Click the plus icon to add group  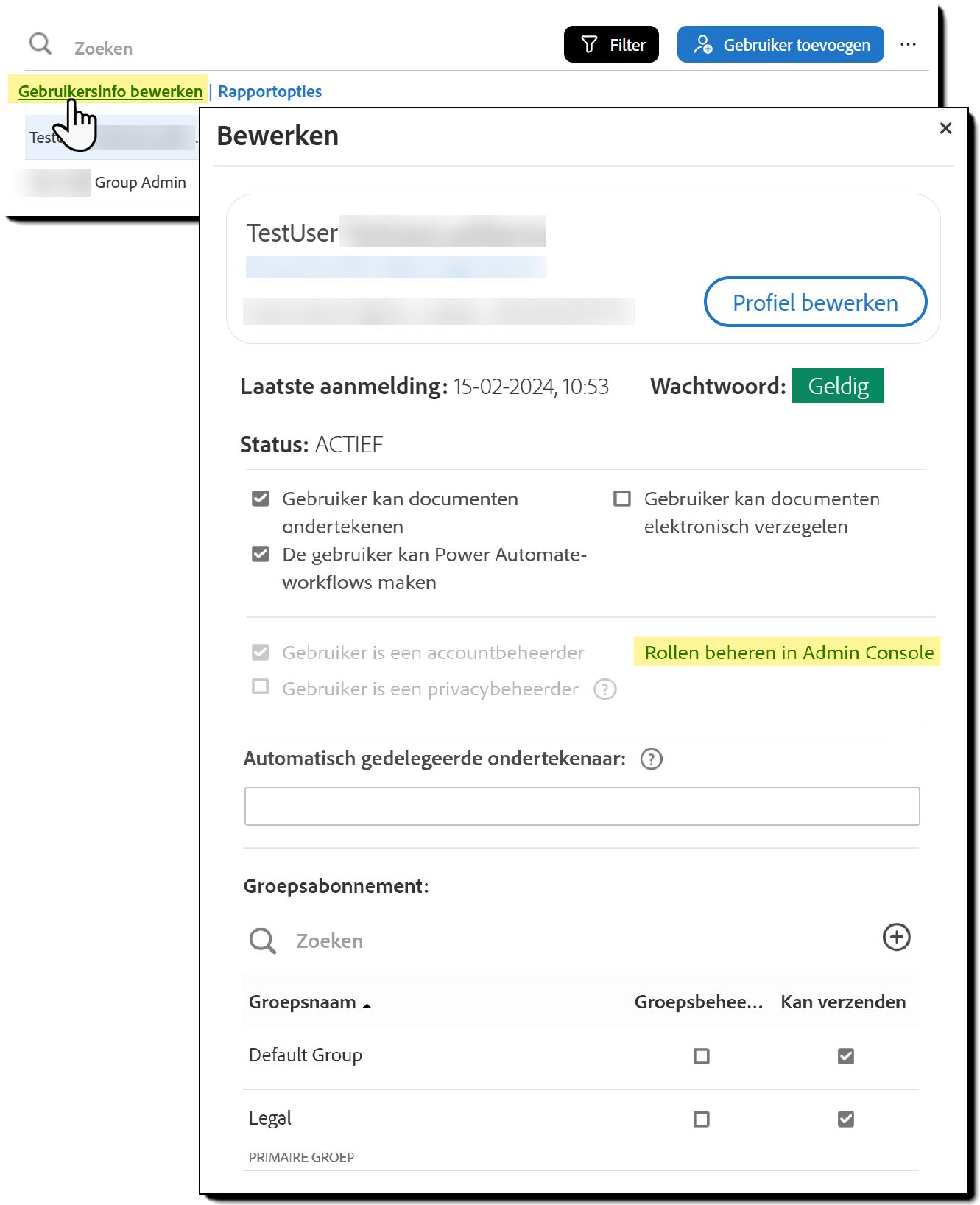[x=897, y=937]
